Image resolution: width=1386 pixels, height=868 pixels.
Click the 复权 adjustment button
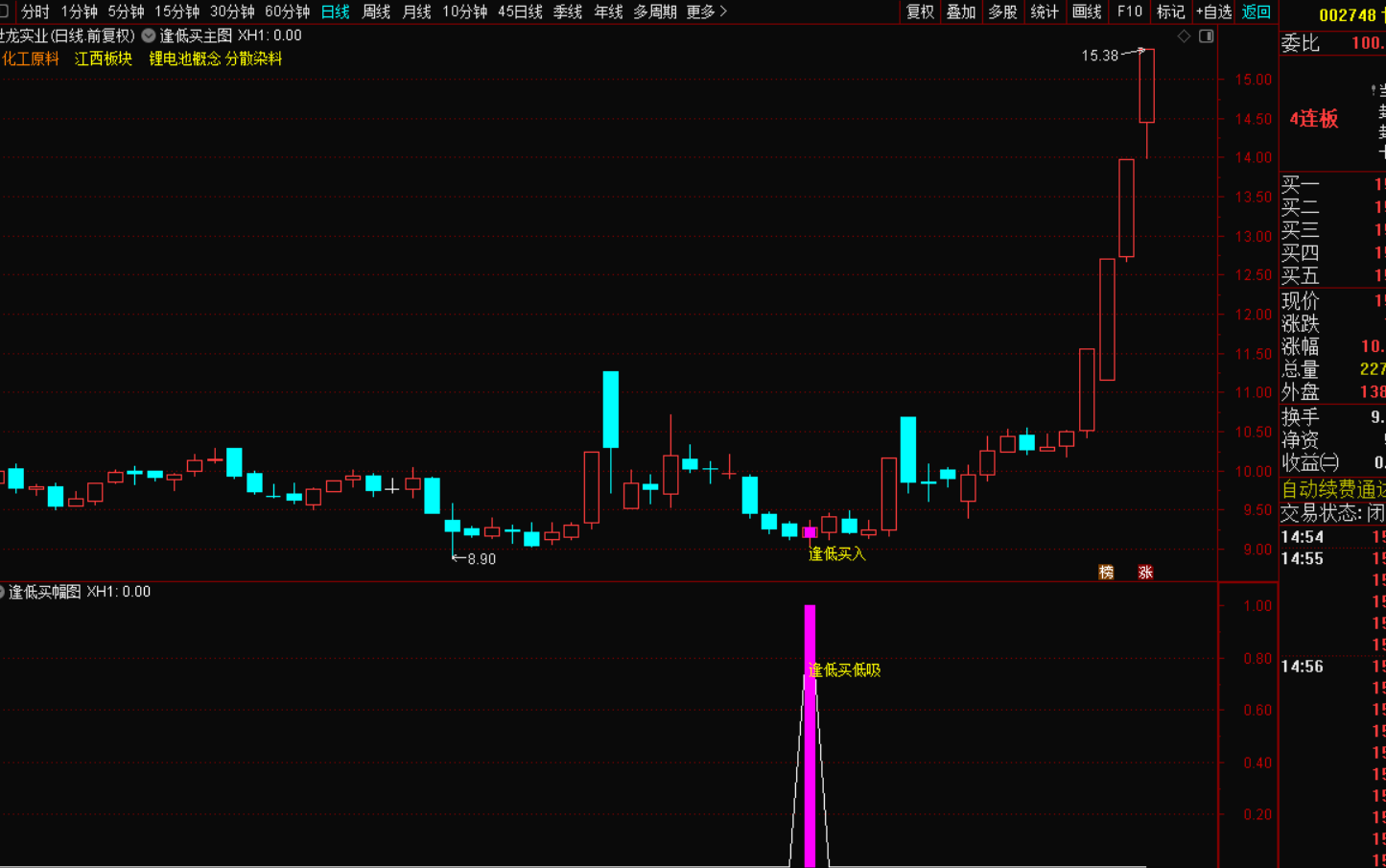(920, 12)
